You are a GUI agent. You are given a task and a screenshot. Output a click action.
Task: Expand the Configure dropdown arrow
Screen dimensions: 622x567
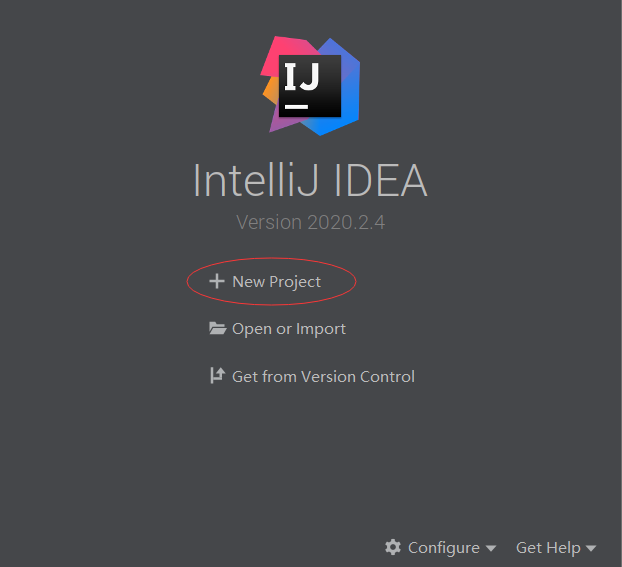pyautogui.click(x=491, y=548)
